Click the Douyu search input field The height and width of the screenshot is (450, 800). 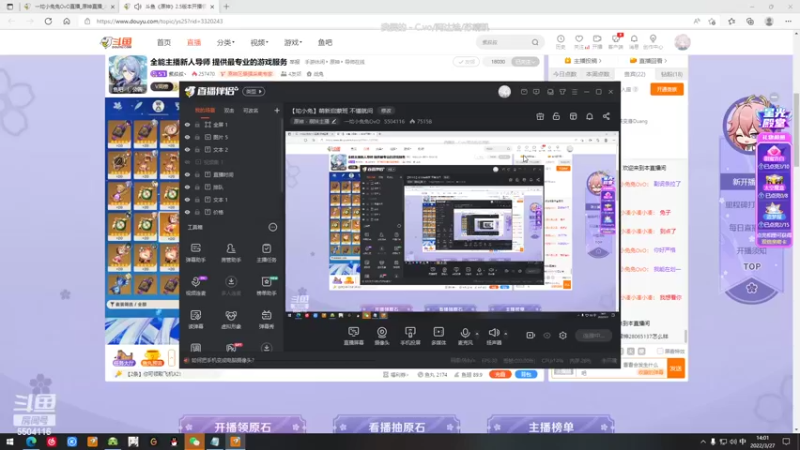coord(503,42)
